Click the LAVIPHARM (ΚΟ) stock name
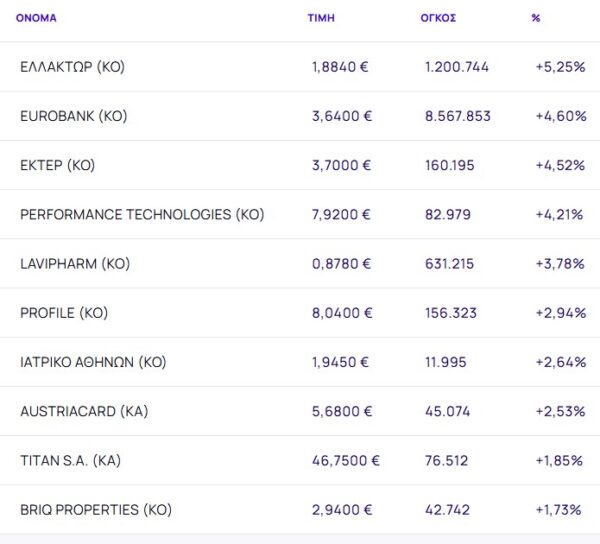The image size is (600, 544). click(x=75, y=264)
